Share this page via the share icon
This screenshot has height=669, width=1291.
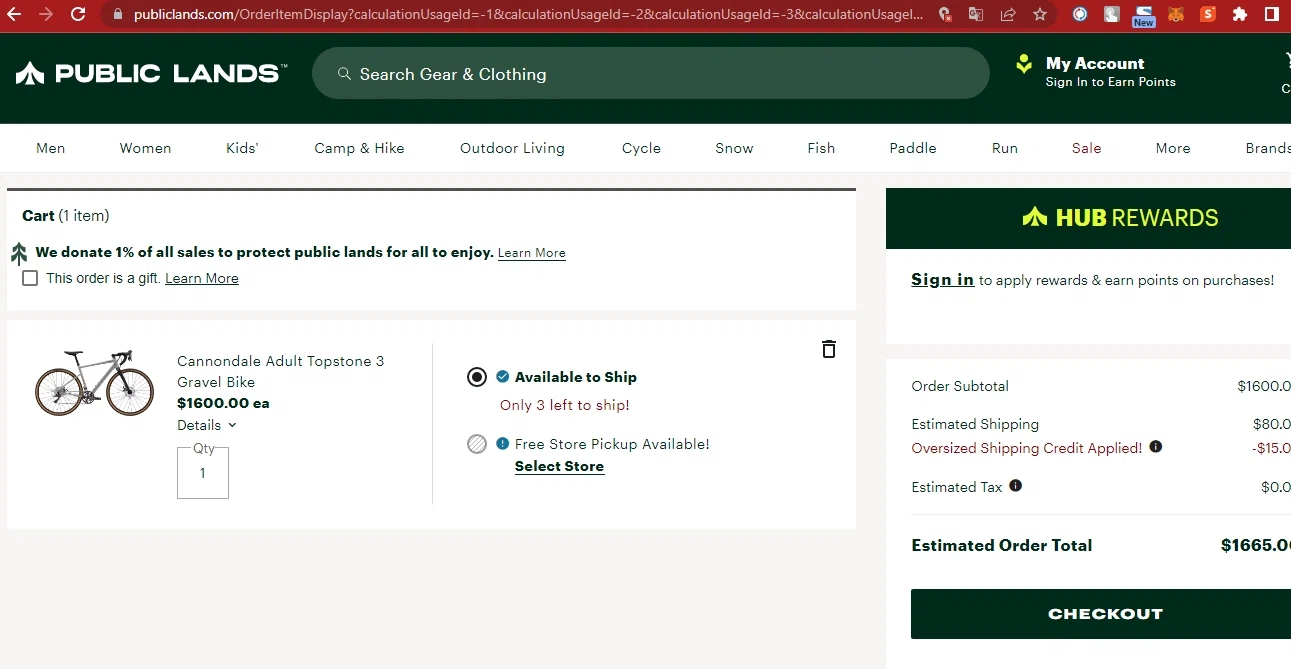click(x=1008, y=15)
